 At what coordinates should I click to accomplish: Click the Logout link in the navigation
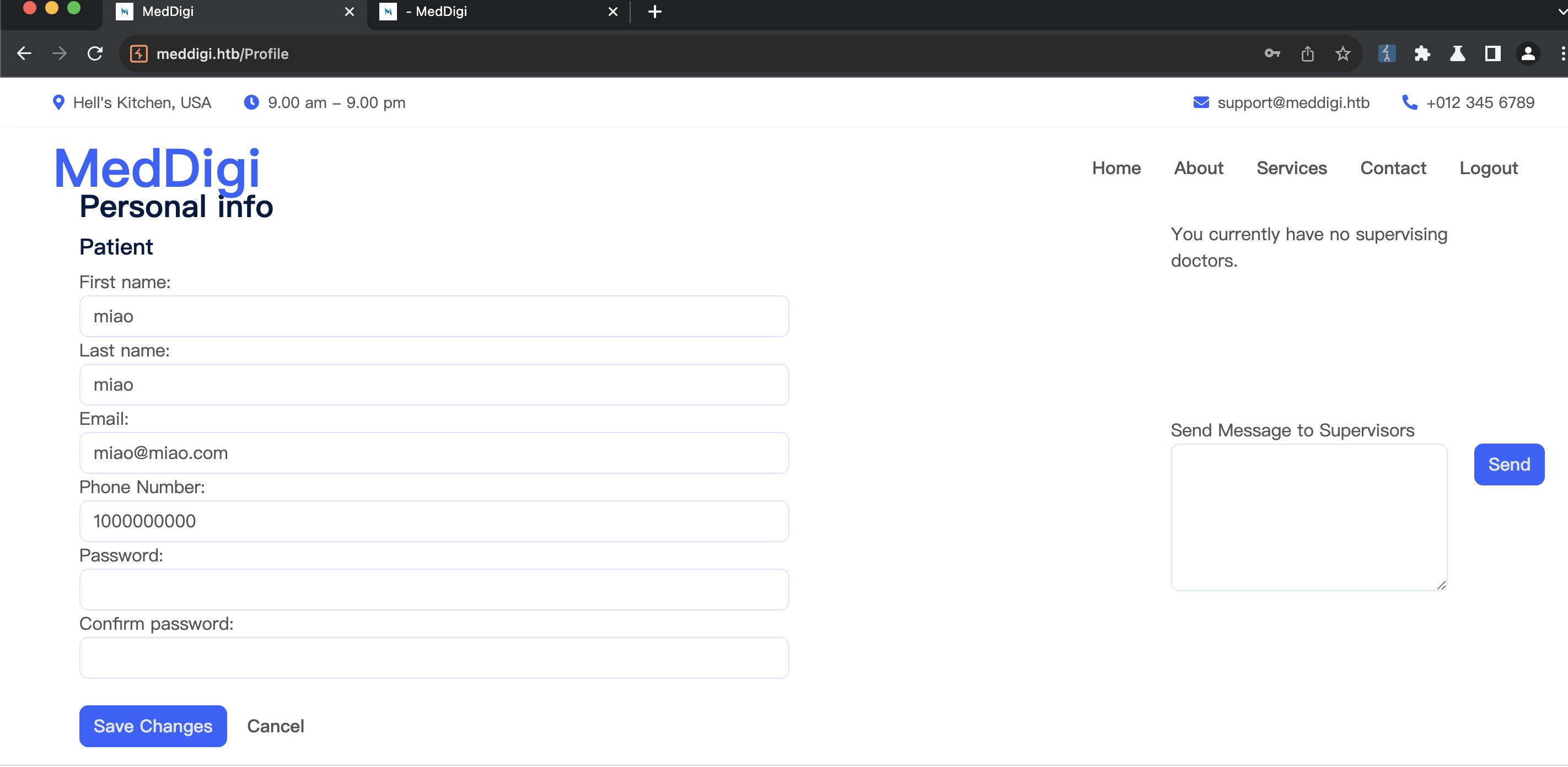1488,168
